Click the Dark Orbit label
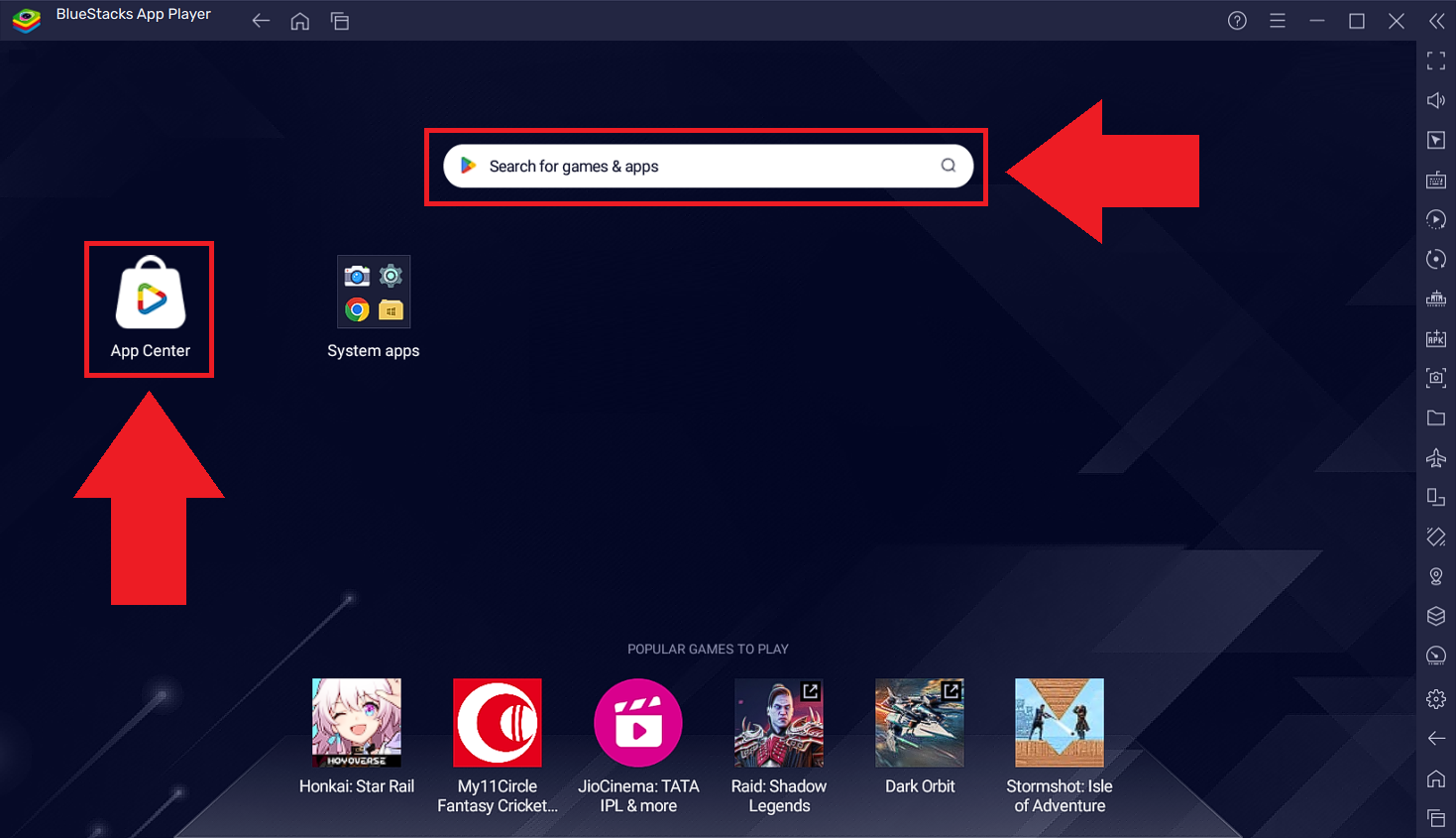The image size is (1456, 838). pos(920,786)
